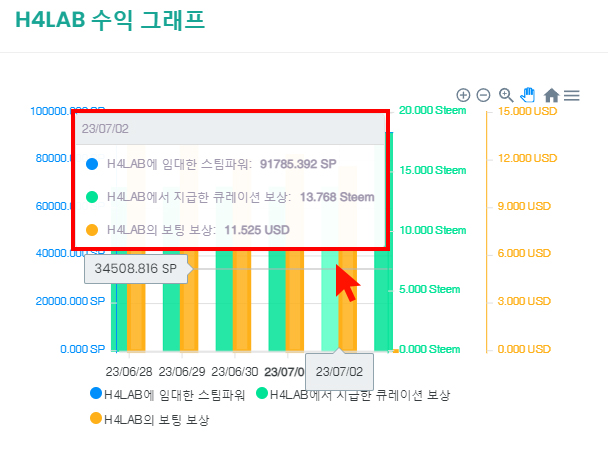The width and height of the screenshot is (608, 455).
Task: Click tooltip value 13.768 Steem
Action: pos(337,197)
